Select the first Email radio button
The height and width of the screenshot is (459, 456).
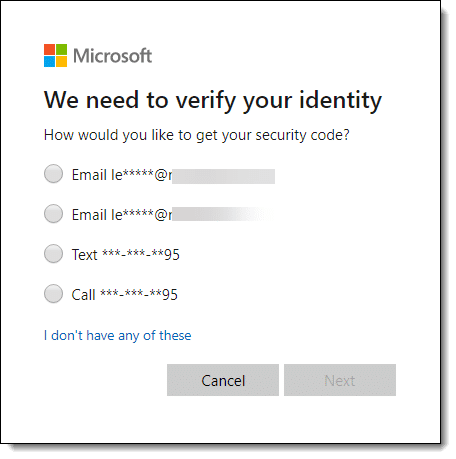(53, 174)
